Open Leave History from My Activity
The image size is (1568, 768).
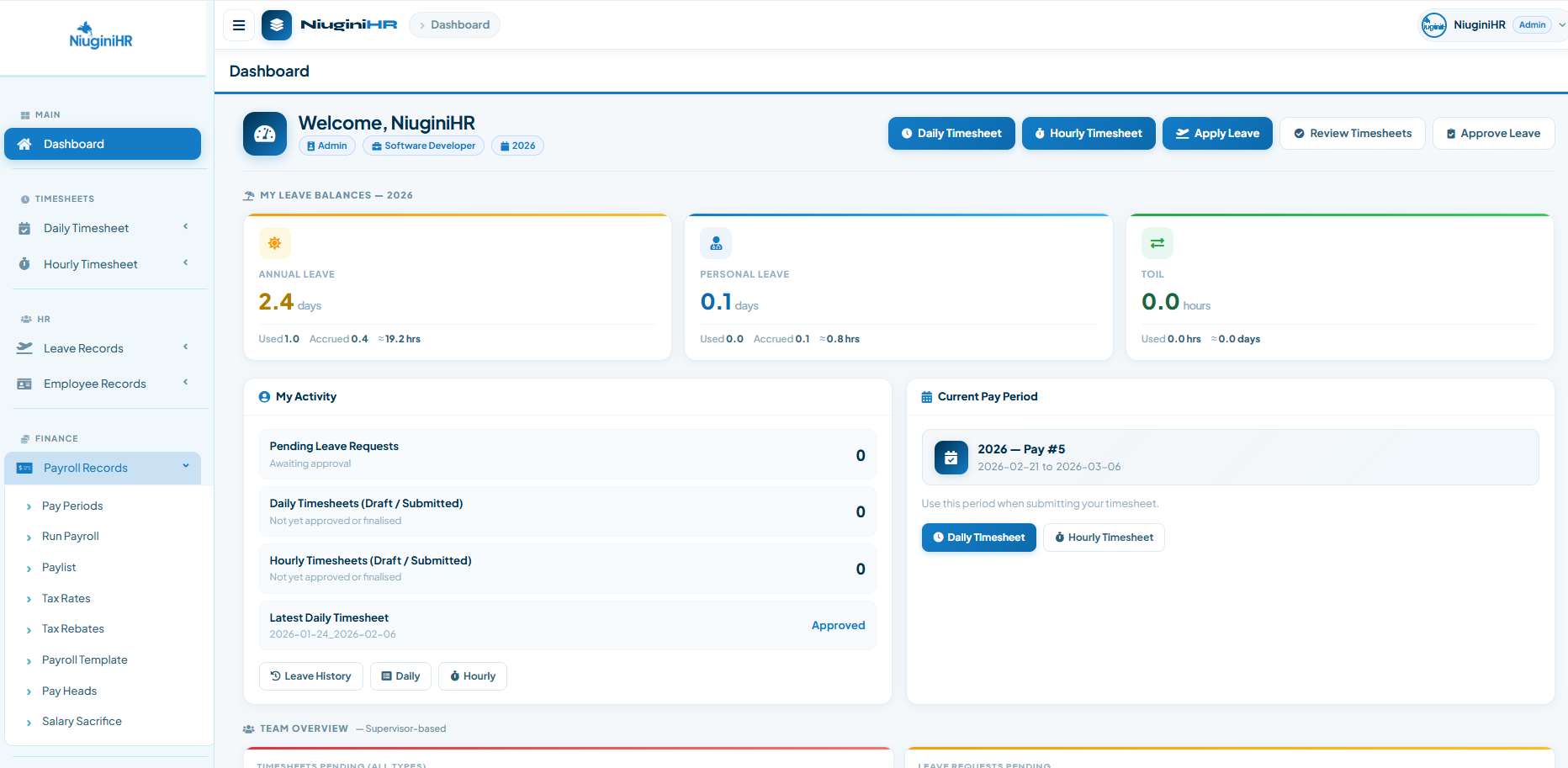click(310, 676)
